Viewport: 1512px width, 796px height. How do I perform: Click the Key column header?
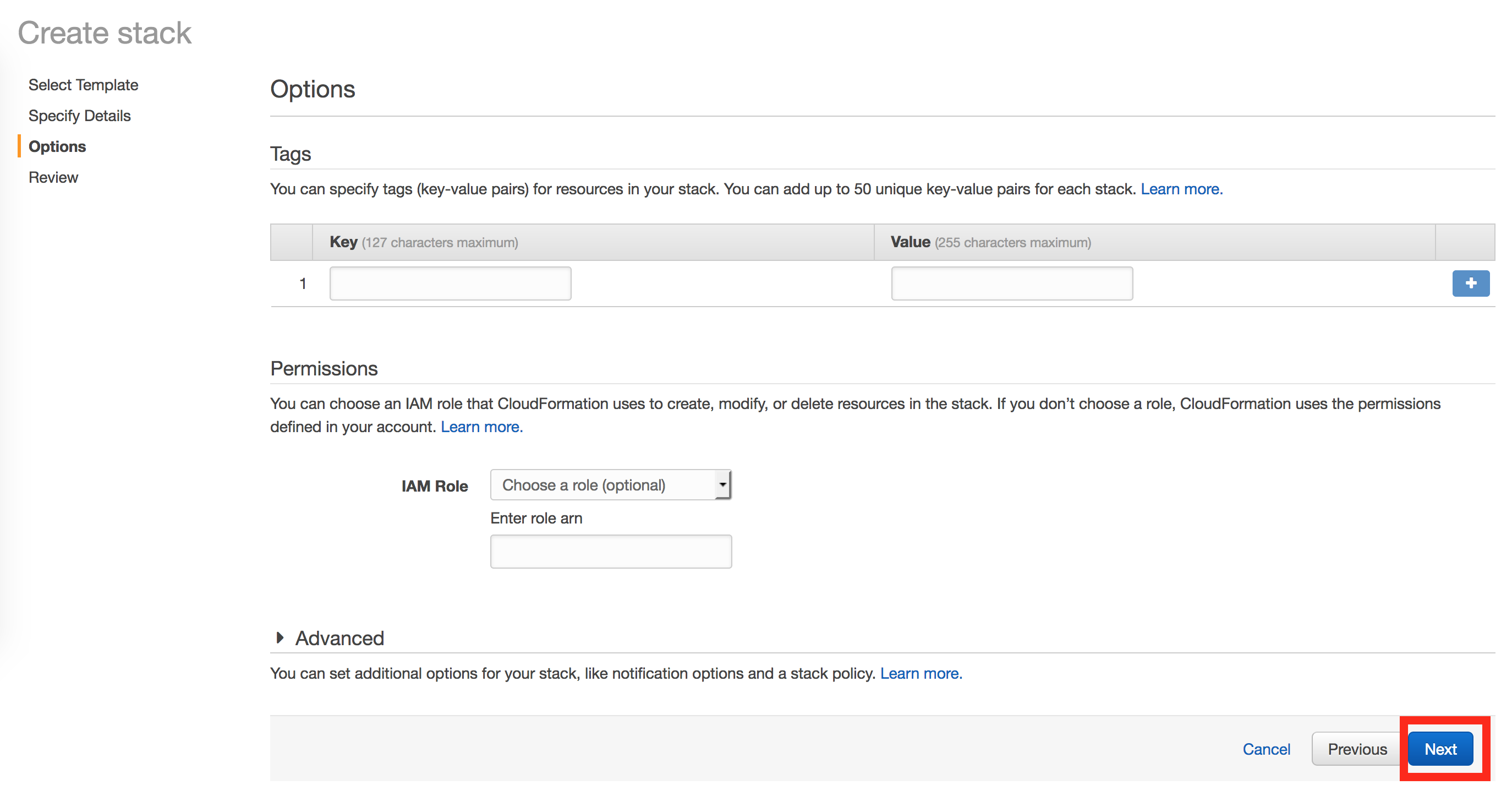point(343,242)
